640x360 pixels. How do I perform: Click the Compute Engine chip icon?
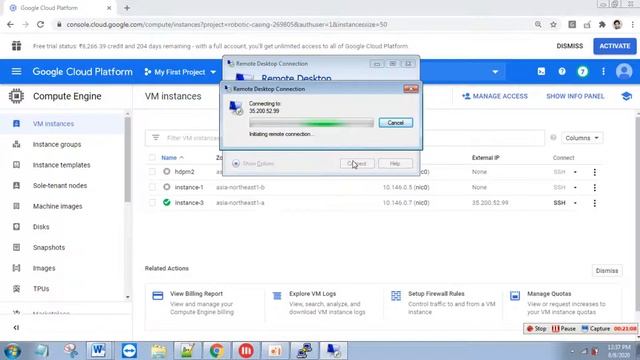coord(16,96)
